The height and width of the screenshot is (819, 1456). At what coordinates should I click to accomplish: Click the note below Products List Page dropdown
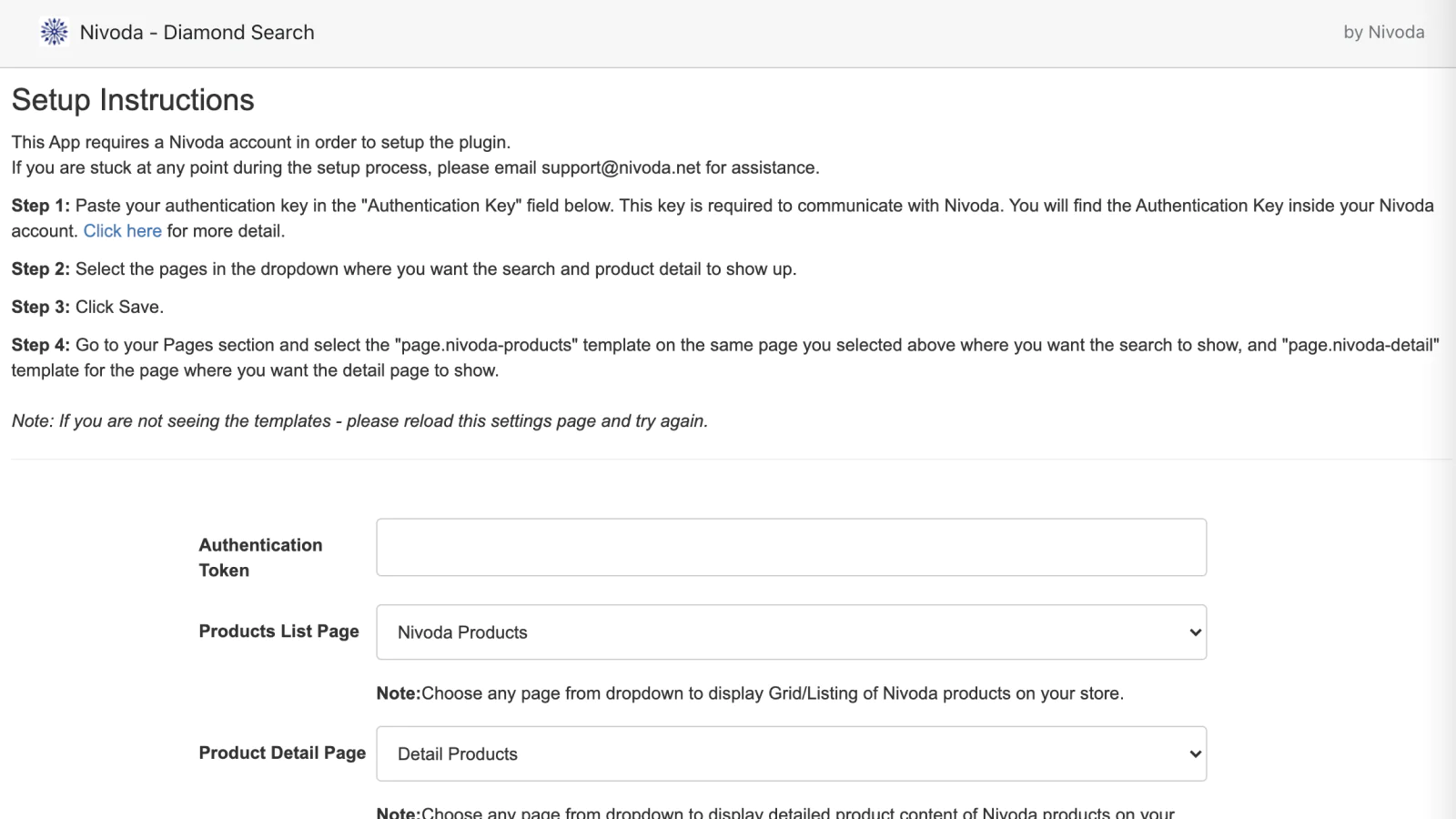pos(750,693)
